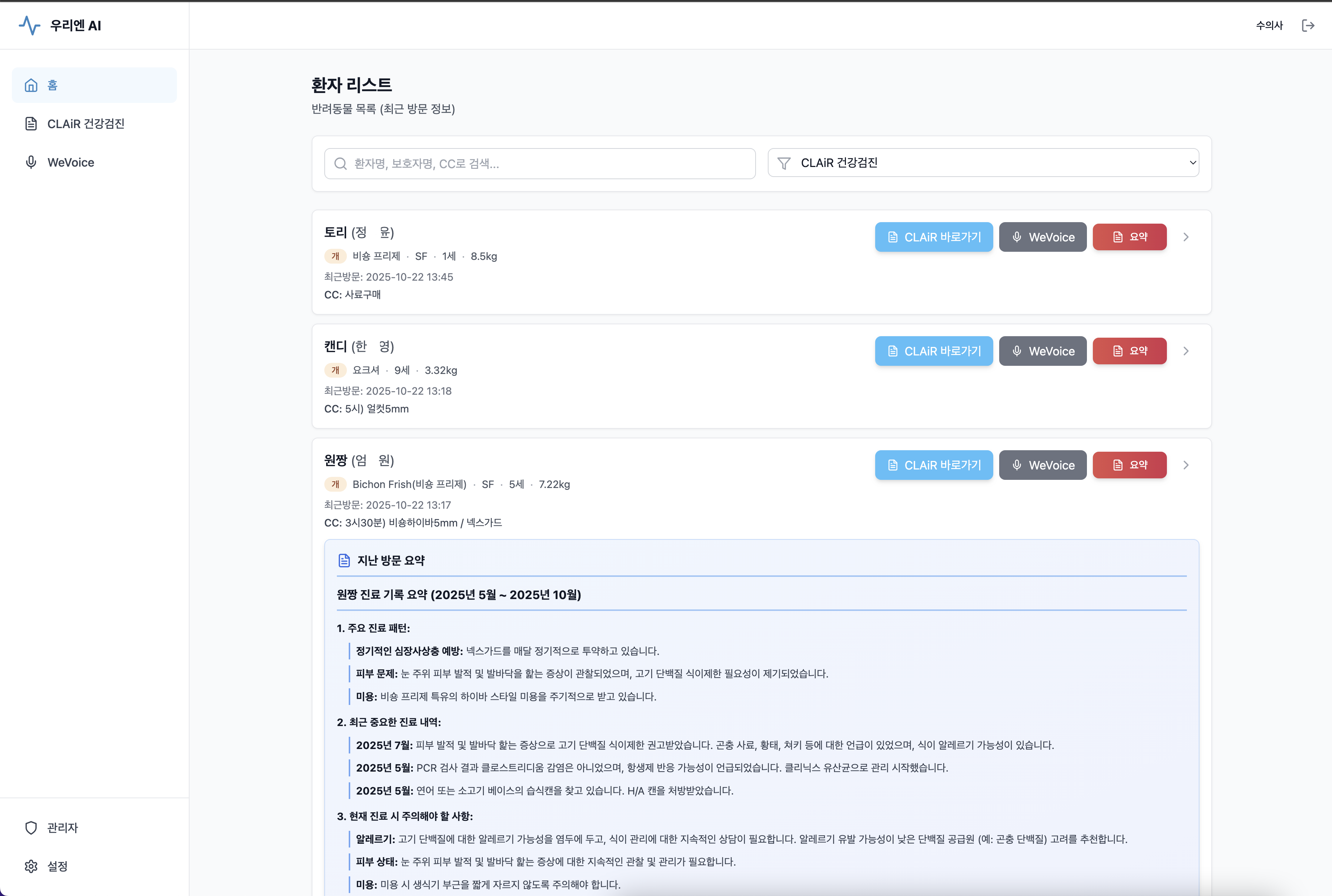Image resolution: width=1332 pixels, height=896 pixels.
Task: Click CLAiR 바로가기 for 캔디
Action: click(933, 351)
